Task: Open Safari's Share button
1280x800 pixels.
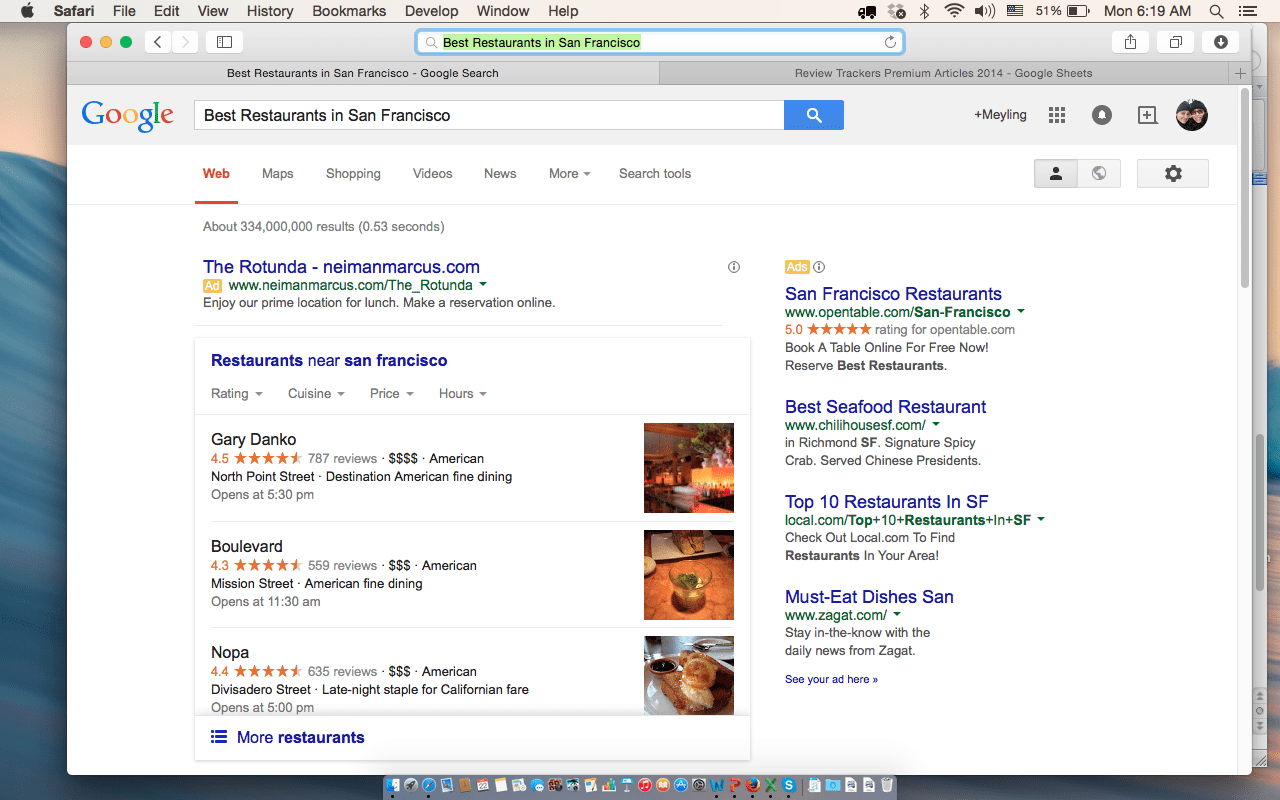Action: 1131,42
